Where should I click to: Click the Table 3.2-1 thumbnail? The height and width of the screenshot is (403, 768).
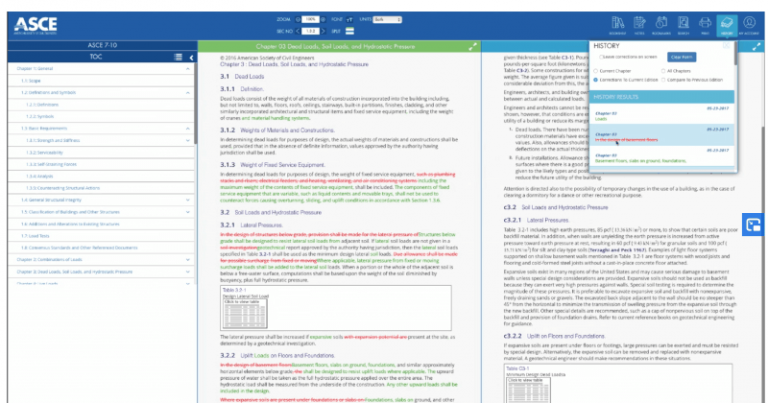coord(245,313)
